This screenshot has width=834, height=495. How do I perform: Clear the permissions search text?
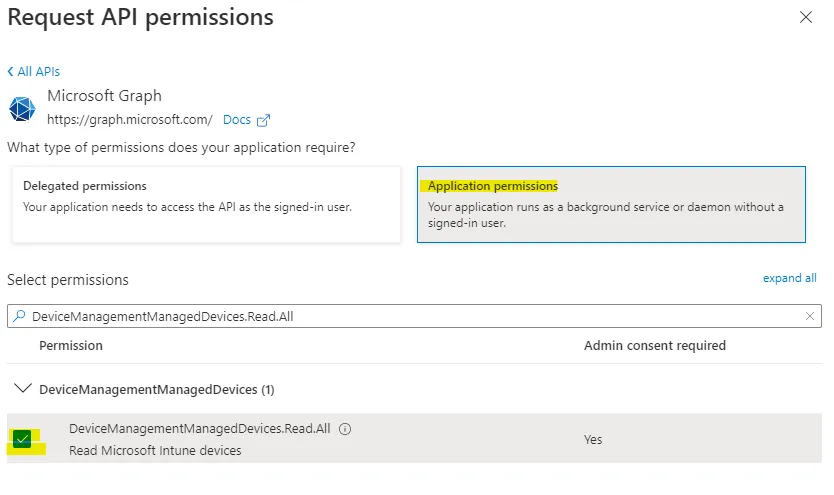click(x=810, y=316)
